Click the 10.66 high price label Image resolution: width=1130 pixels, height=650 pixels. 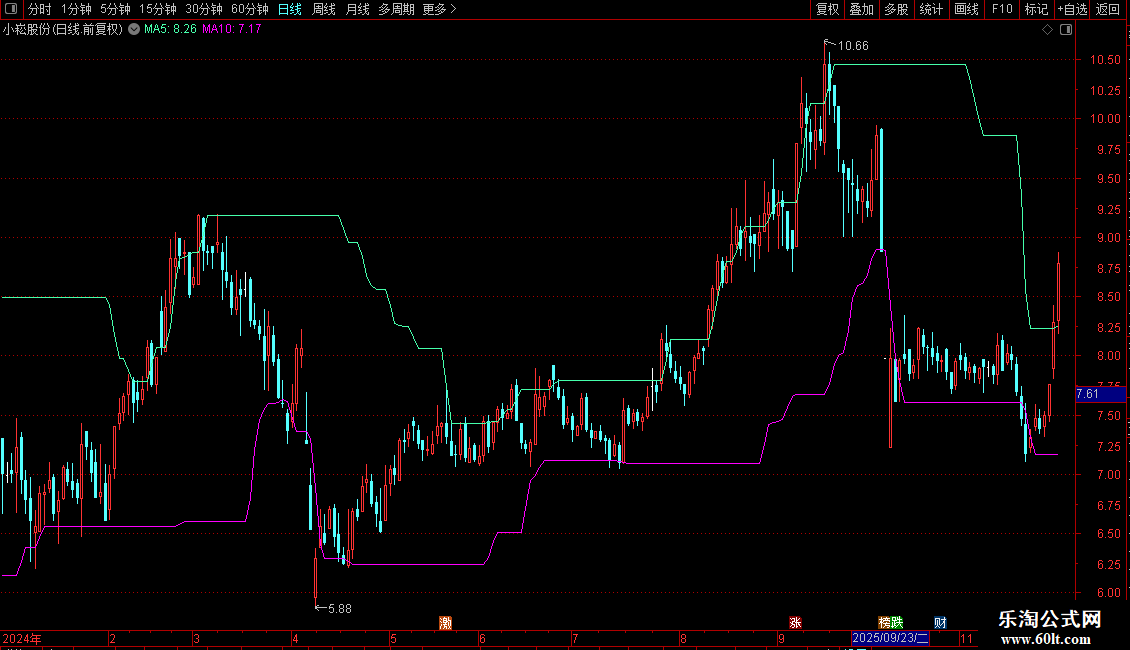pyautogui.click(x=853, y=46)
